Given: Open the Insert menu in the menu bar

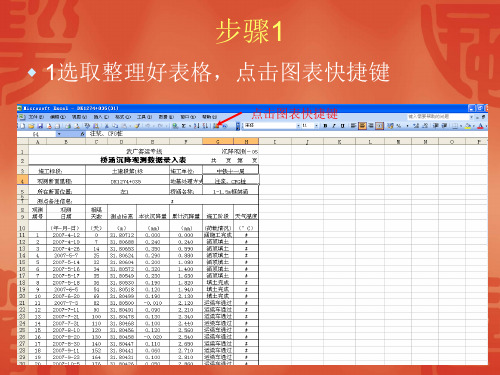Looking at the screenshot, I should (x=101, y=117).
